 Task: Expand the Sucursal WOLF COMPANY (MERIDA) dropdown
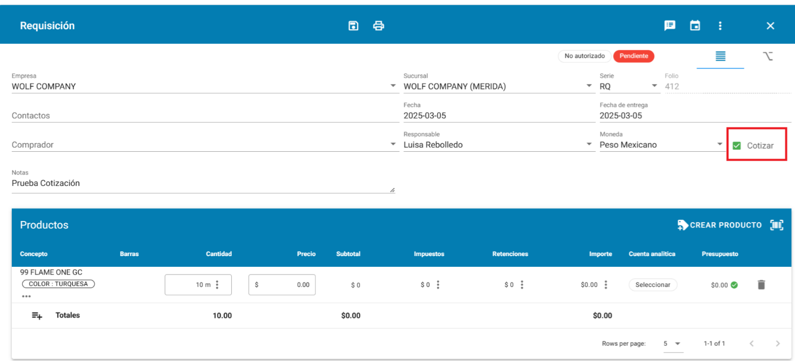[589, 86]
